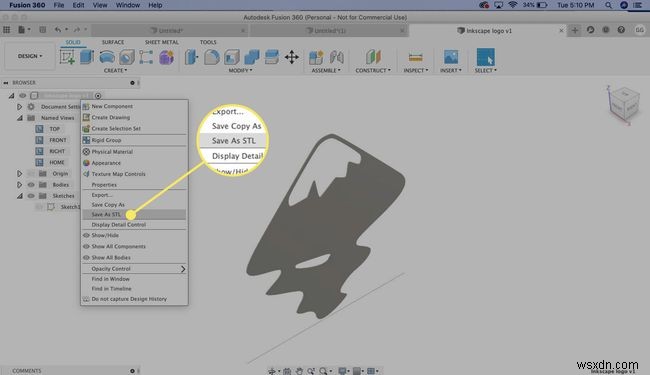The height and width of the screenshot is (375, 650).
Task: Toggle visibility of the Bodies folder
Action: click(x=31, y=185)
